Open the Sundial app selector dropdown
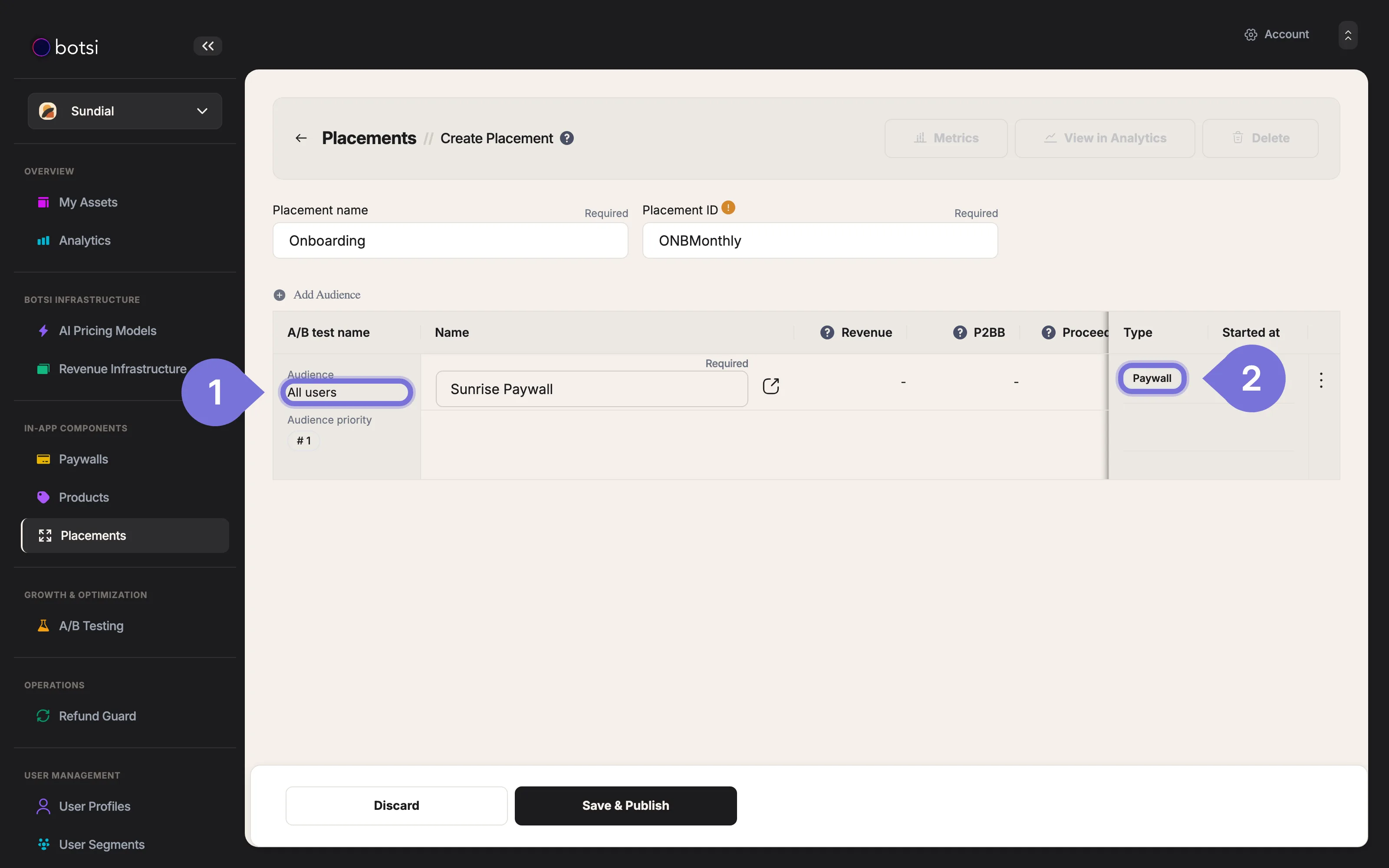The image size is (1389, 868). (x=125, y=111)
